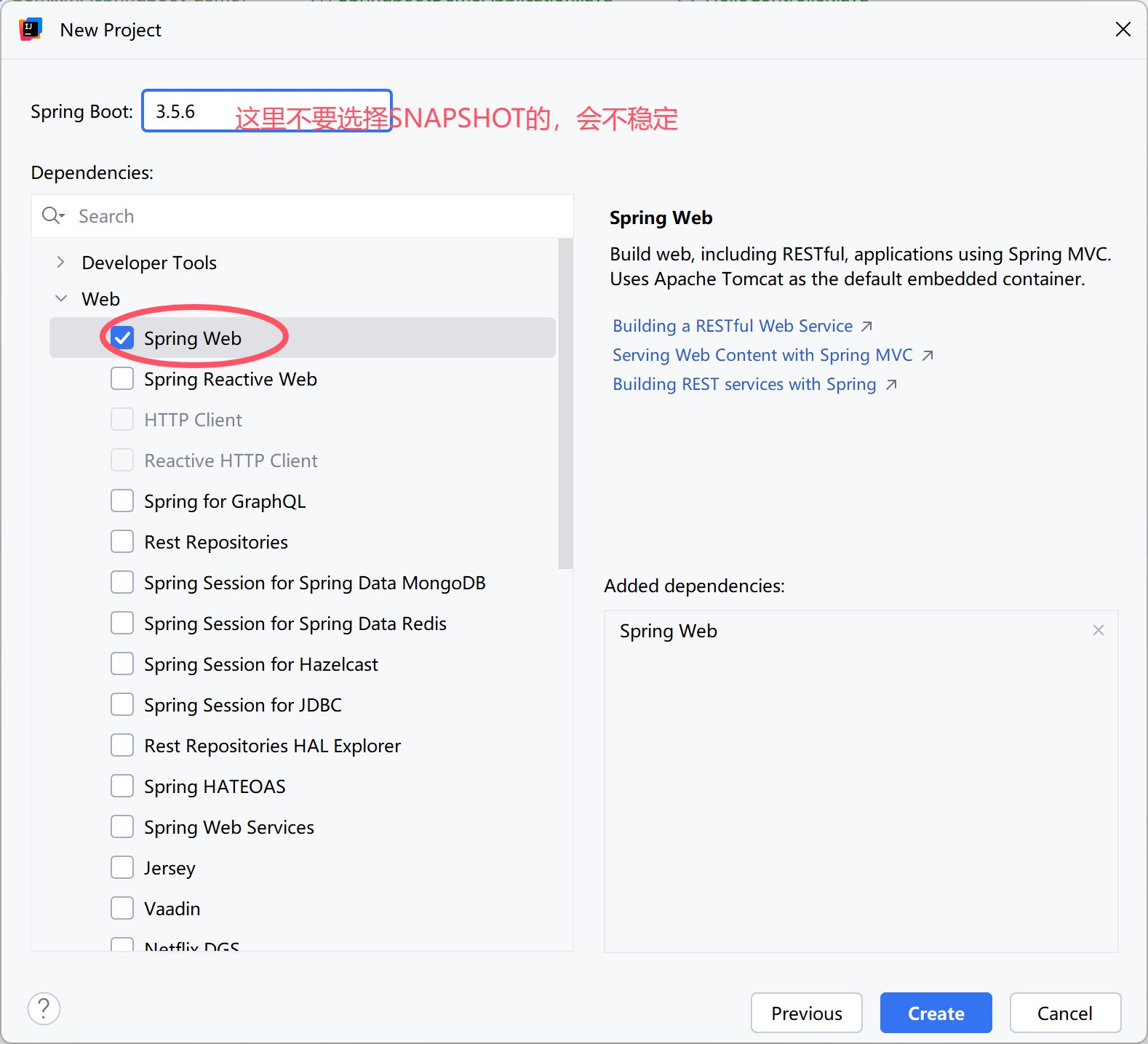Screen dimensions: 1148x1044
Task: Click the IntelliJ IDEA logo icon
Action: click(x=31, y=30)
